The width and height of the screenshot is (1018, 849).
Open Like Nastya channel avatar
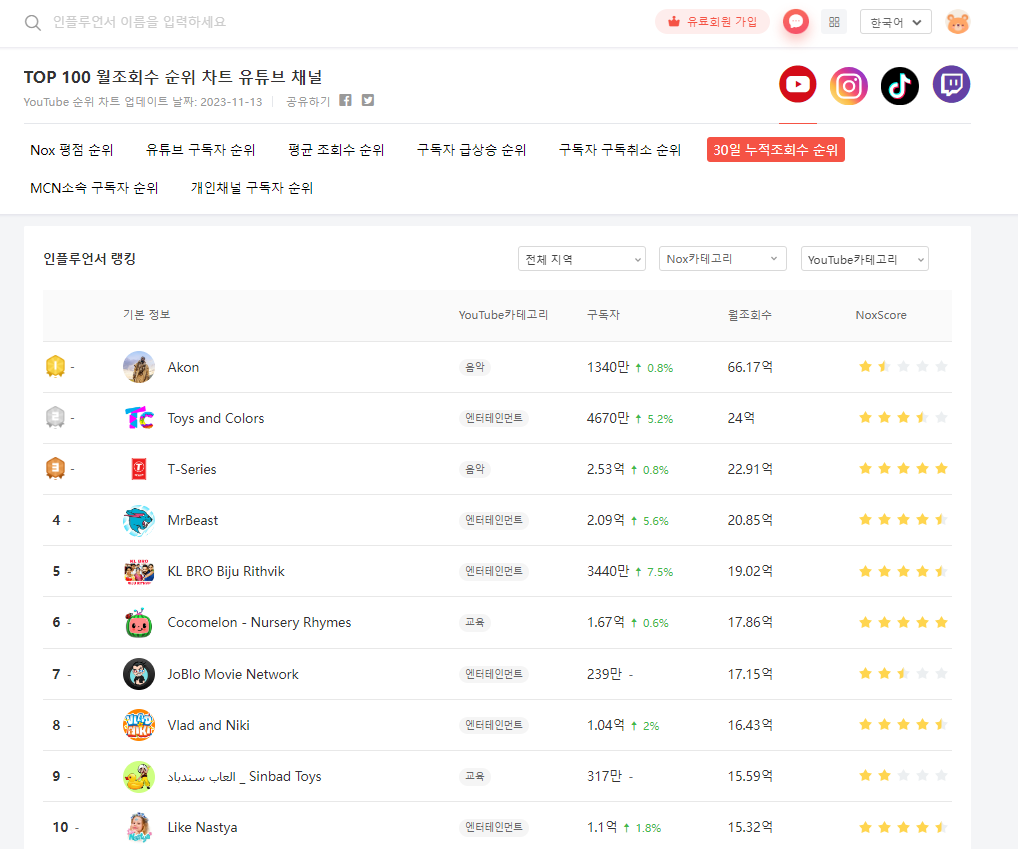click(139, 827)
